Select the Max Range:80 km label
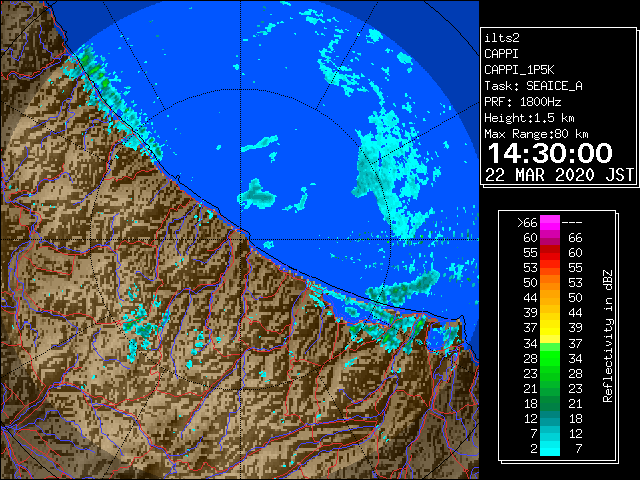This screenshot has width=640, height=480. [536, 134]
